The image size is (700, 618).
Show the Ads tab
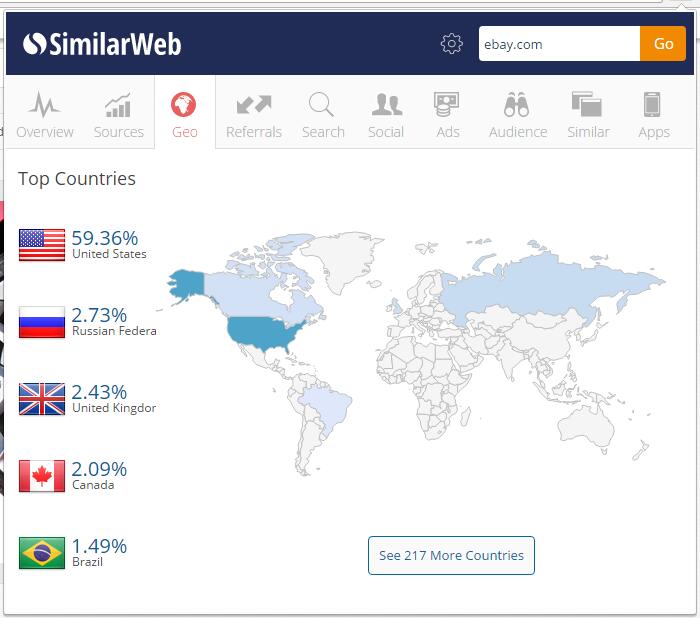[x=446, y=114]
